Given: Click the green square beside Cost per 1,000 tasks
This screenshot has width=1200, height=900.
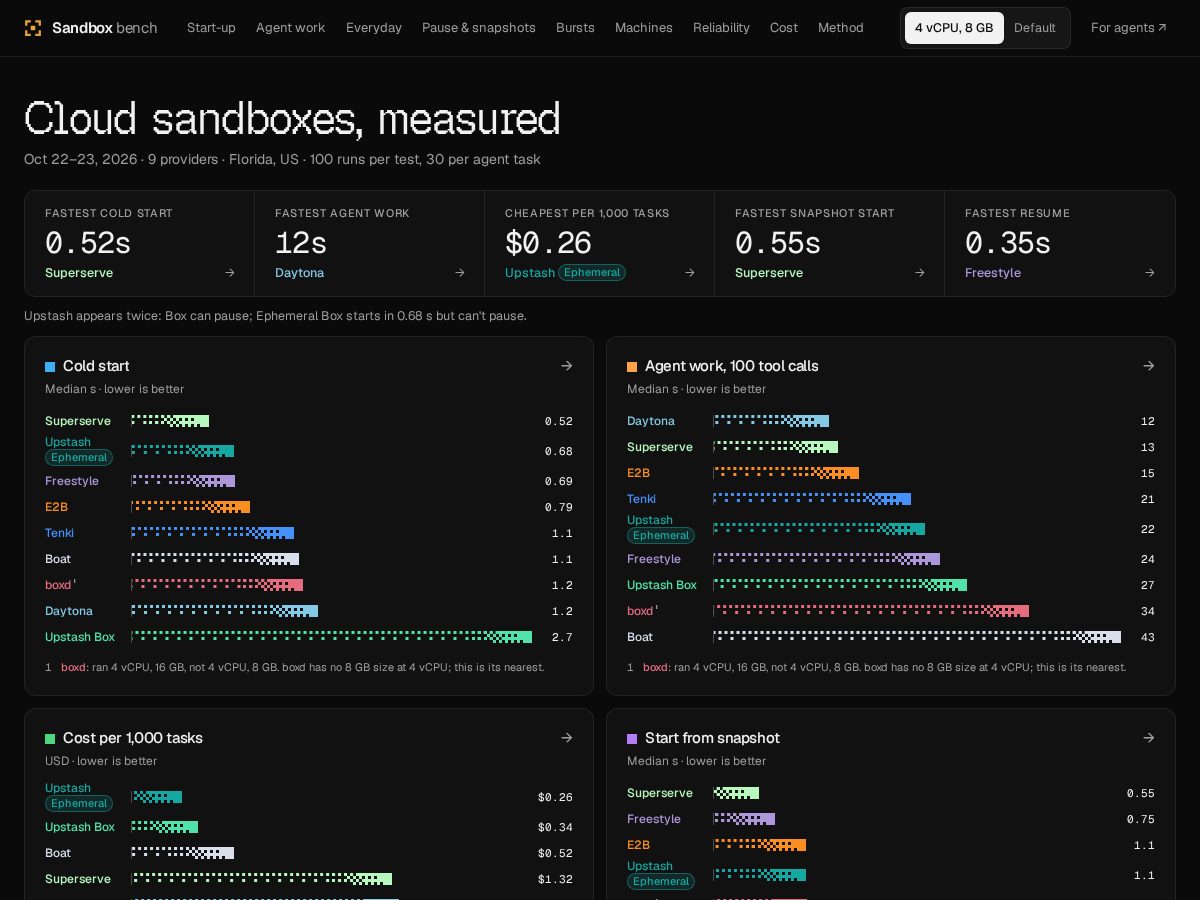Looking at the screenshot, I should click(50, 739).
